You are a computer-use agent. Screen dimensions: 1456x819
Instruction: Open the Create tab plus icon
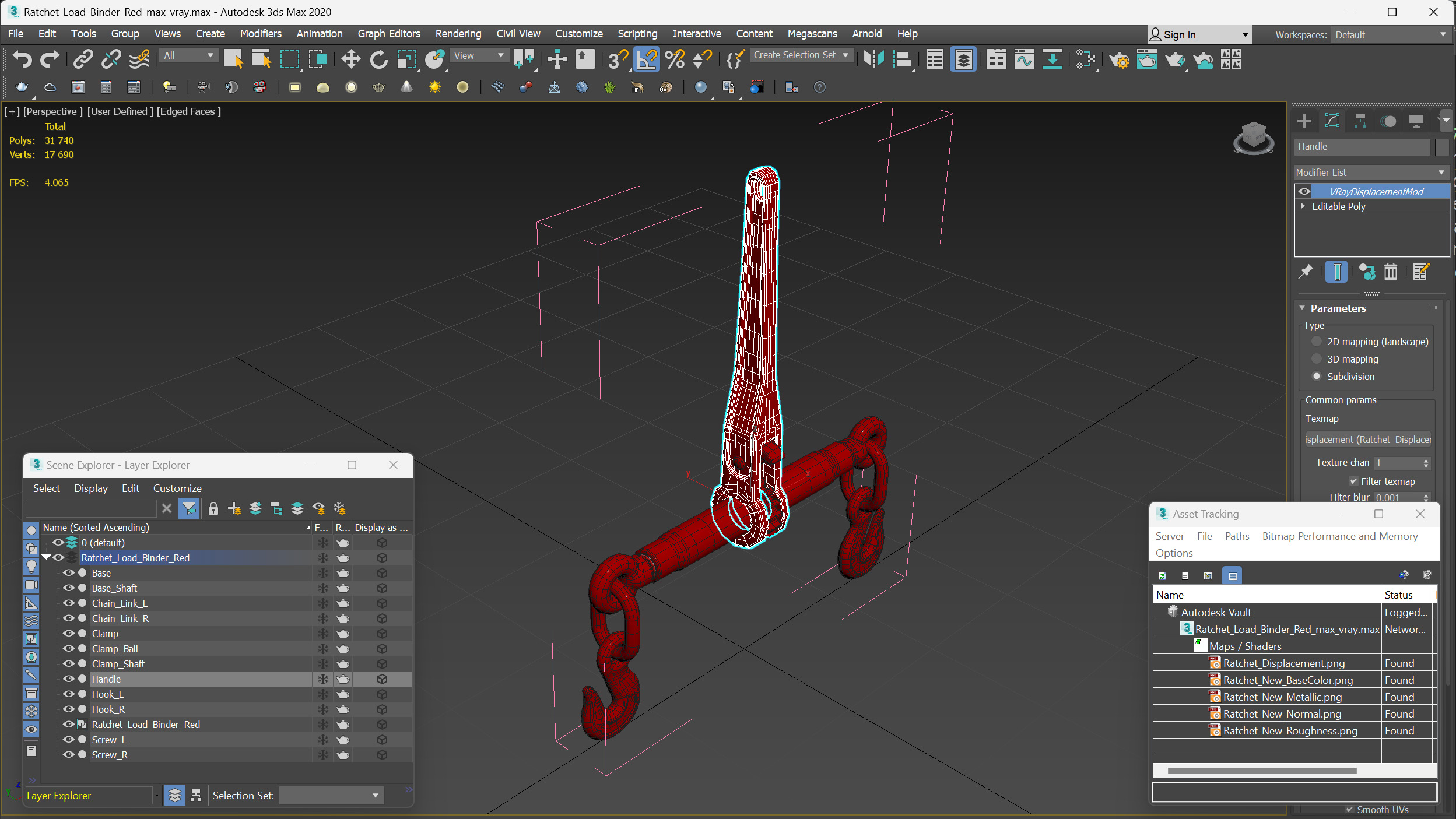[1304, 121]
